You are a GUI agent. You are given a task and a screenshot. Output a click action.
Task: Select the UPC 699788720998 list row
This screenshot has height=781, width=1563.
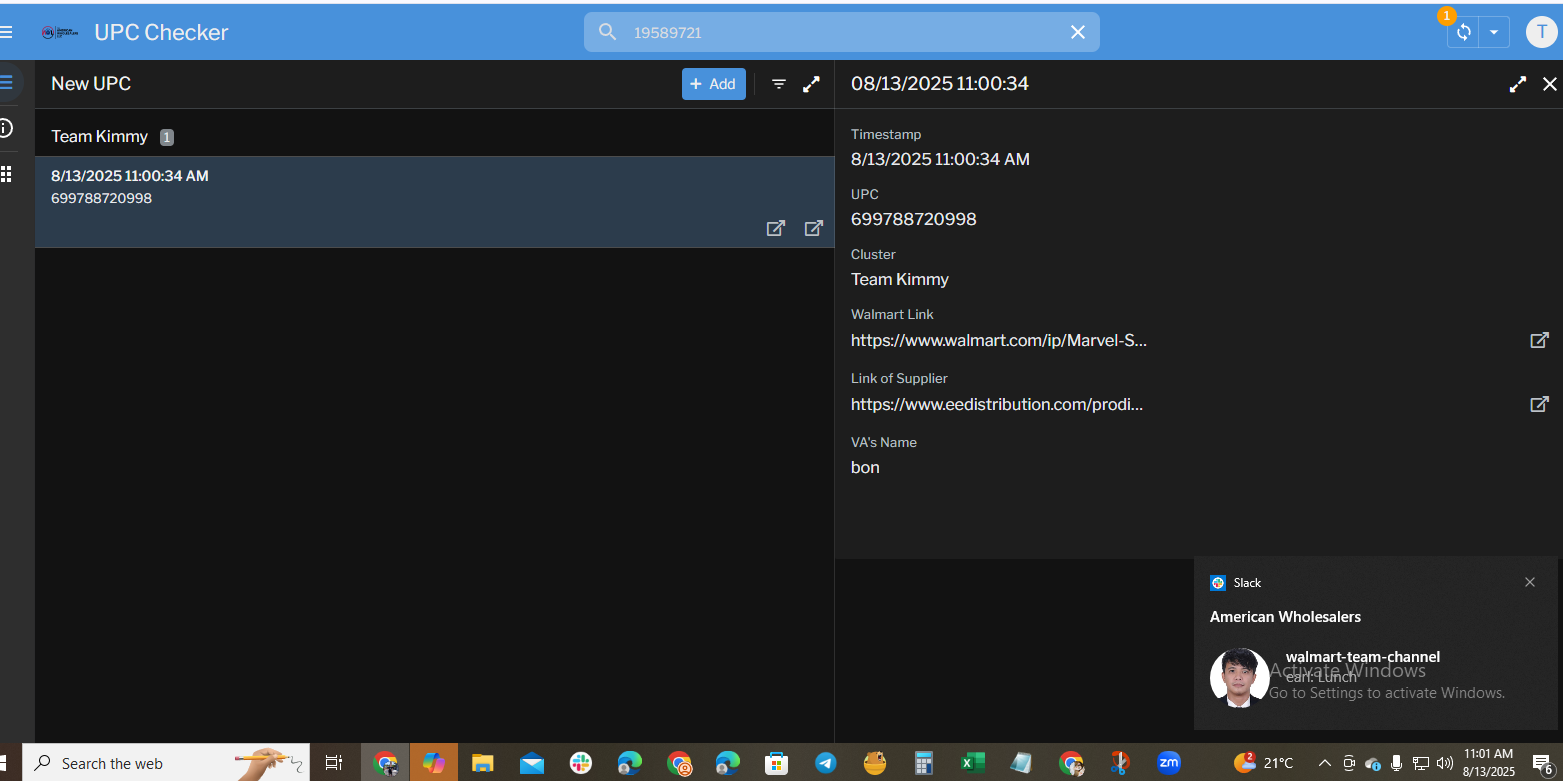point(400,188)
